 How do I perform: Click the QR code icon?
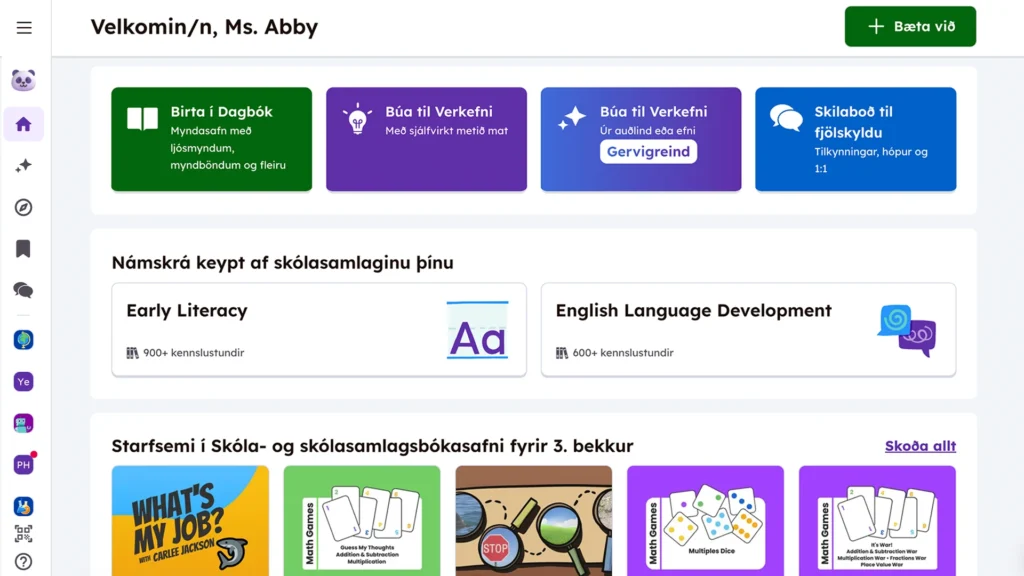24,534
